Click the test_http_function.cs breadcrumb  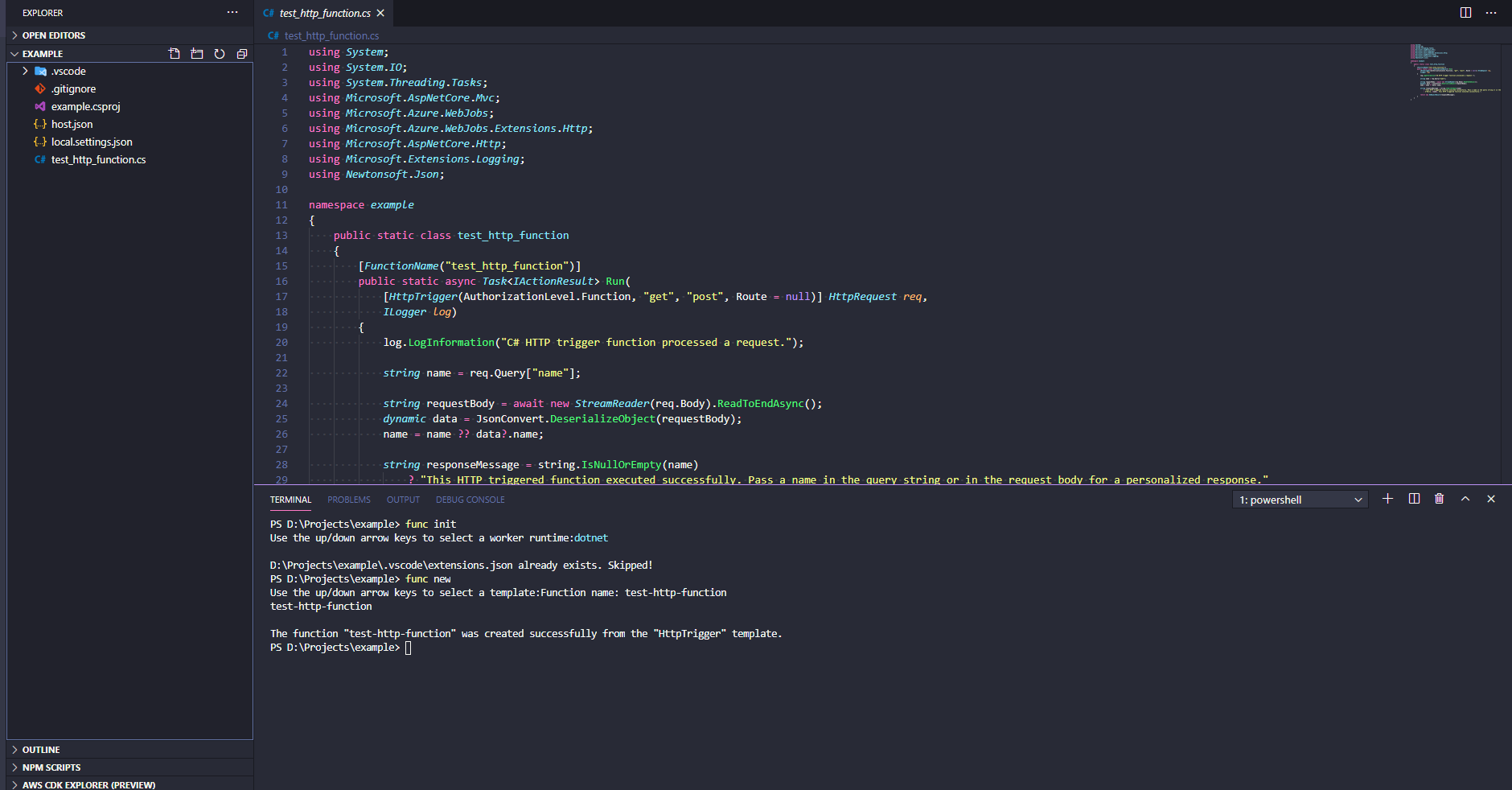pos(331,35)
